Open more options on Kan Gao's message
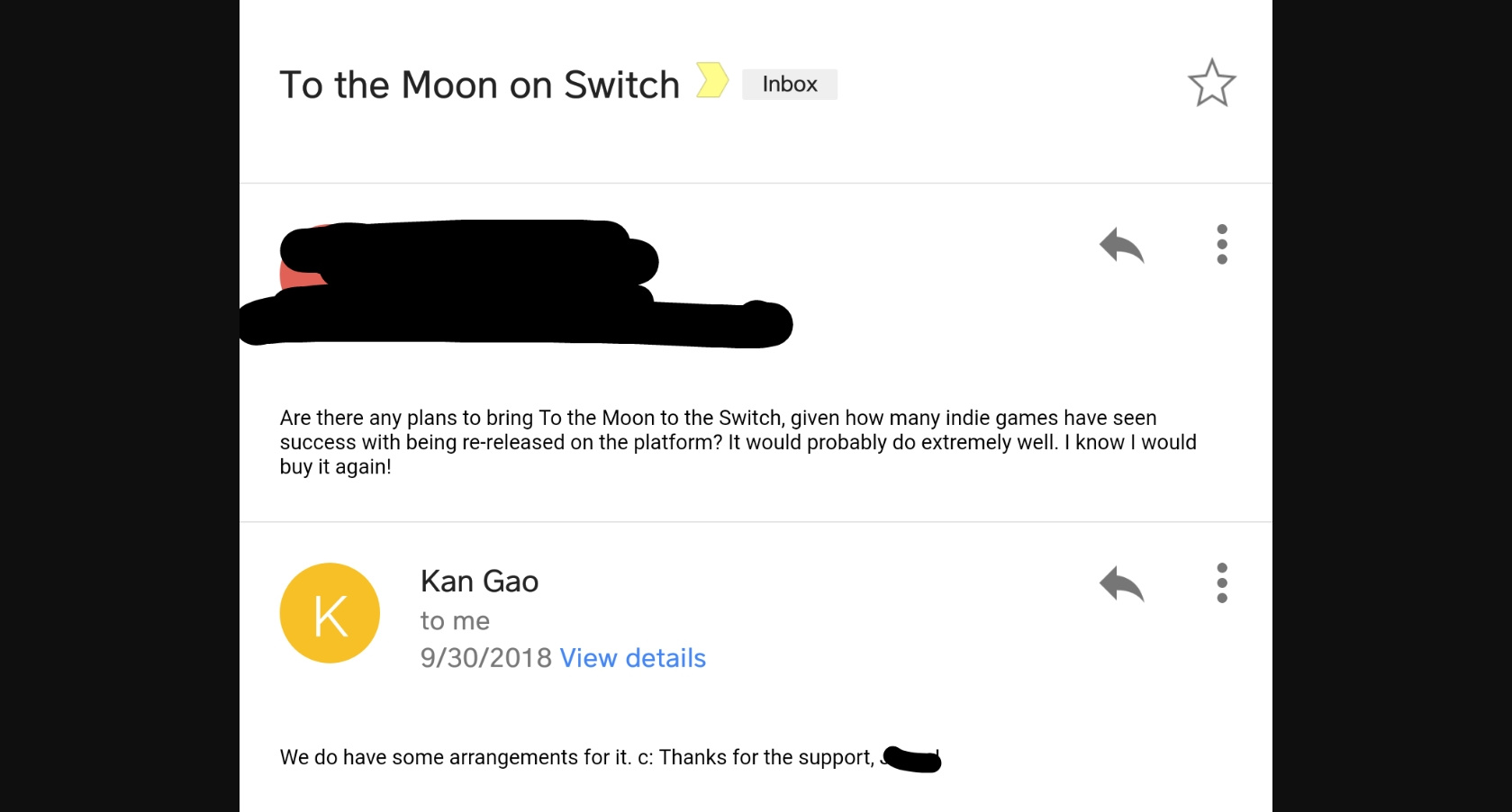The height and width of the screenshot is (812, 1512). 1222,583
